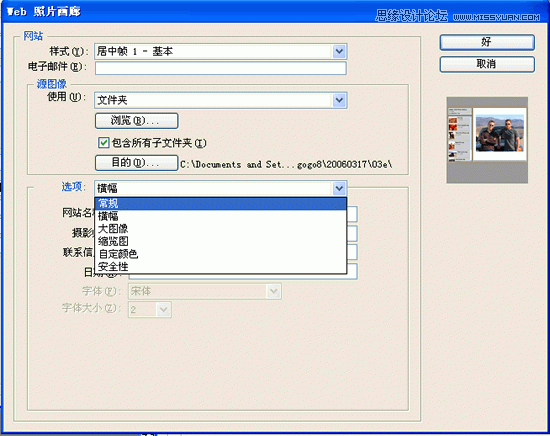Select 大图像 from the options list

[221, 229]
